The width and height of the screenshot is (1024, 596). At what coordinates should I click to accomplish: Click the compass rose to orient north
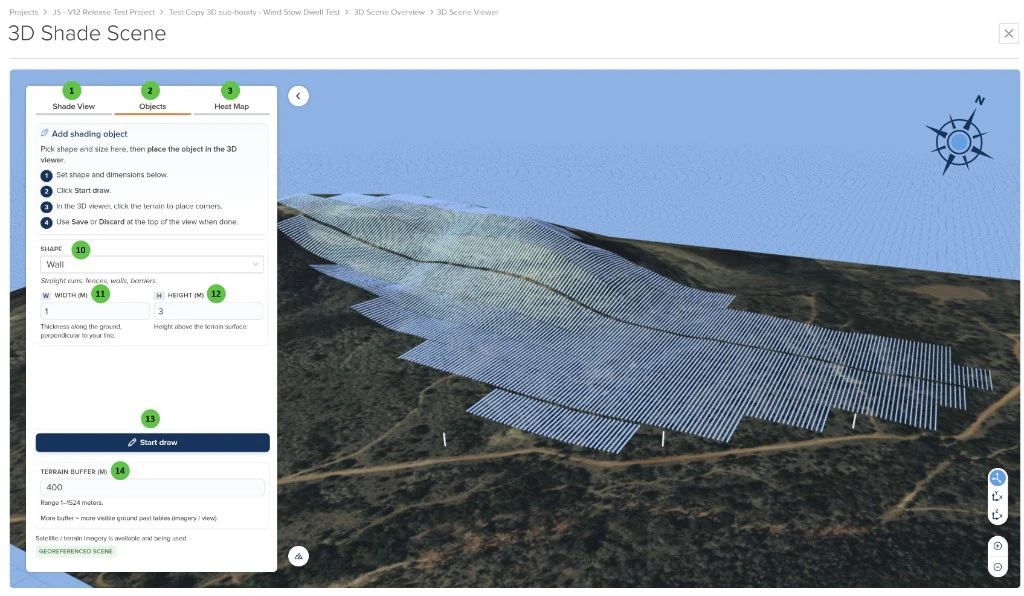(958, 140)
